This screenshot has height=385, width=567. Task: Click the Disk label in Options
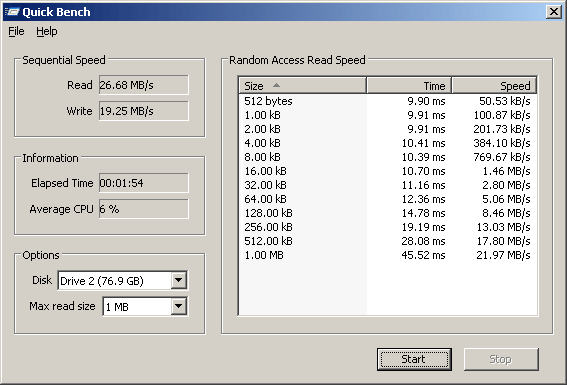click(42, 280)
